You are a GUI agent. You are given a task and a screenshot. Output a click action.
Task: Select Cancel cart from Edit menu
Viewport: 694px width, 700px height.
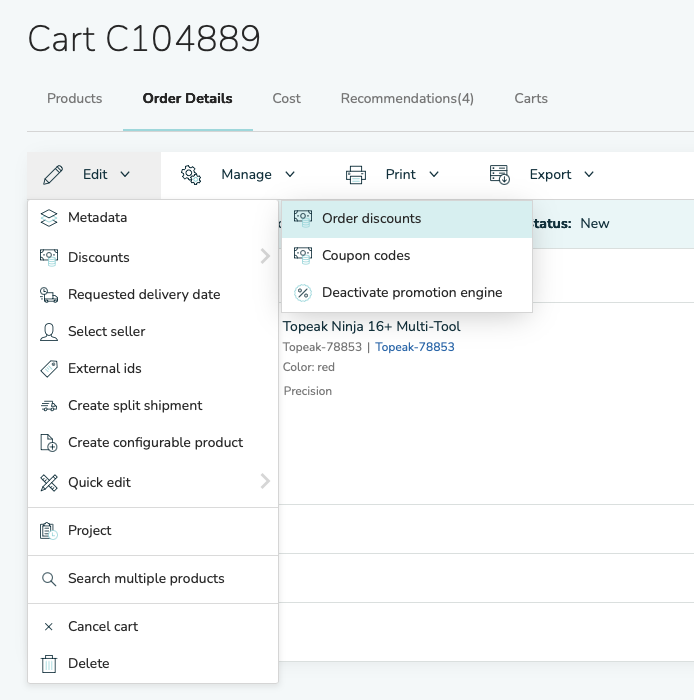coord(103,627)
